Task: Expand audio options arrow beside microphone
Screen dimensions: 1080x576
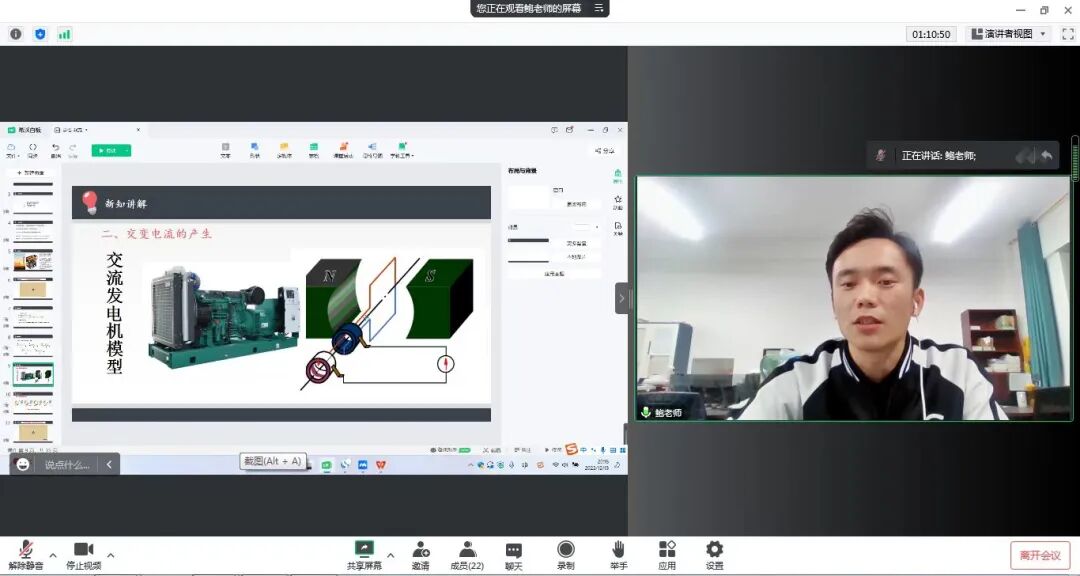Action: [x=53, y=555]
